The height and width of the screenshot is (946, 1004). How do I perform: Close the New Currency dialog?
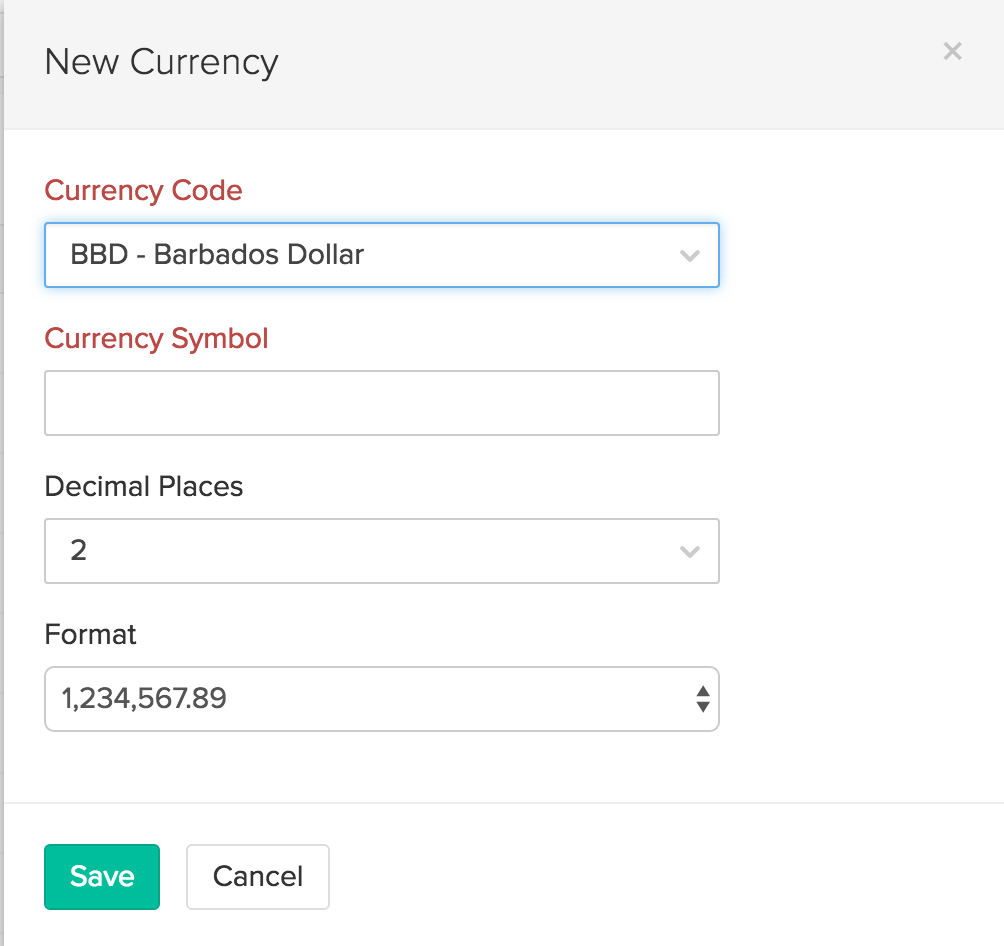(x=952, y=51)
